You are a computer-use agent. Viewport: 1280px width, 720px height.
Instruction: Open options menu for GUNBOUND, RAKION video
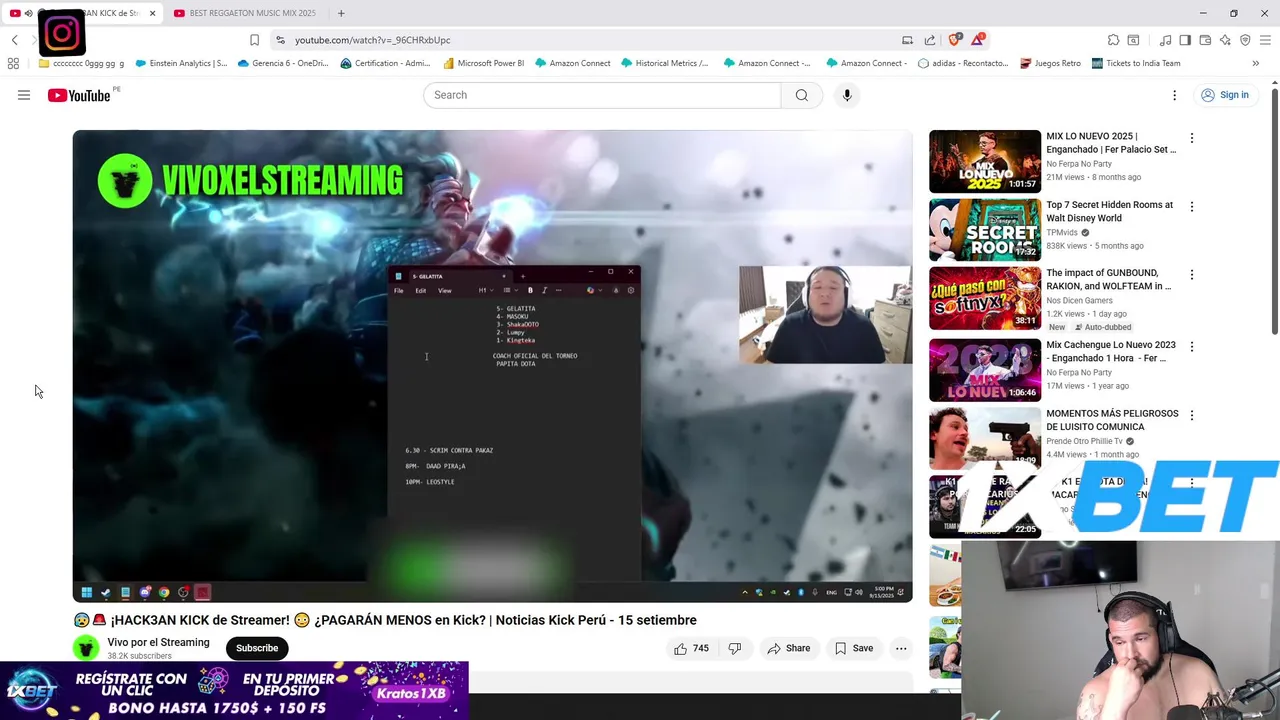(x=1191, y=274)
